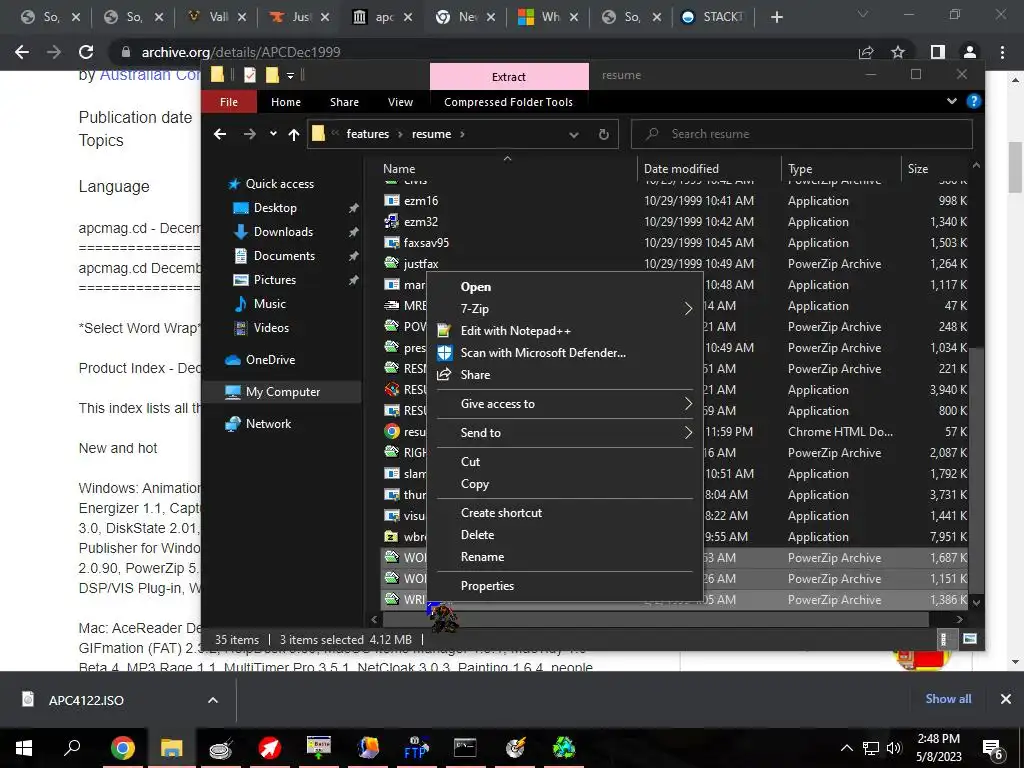The image size is (1024, 768).
Task: Open a new Chrome tab
Action: coord(776,17)
